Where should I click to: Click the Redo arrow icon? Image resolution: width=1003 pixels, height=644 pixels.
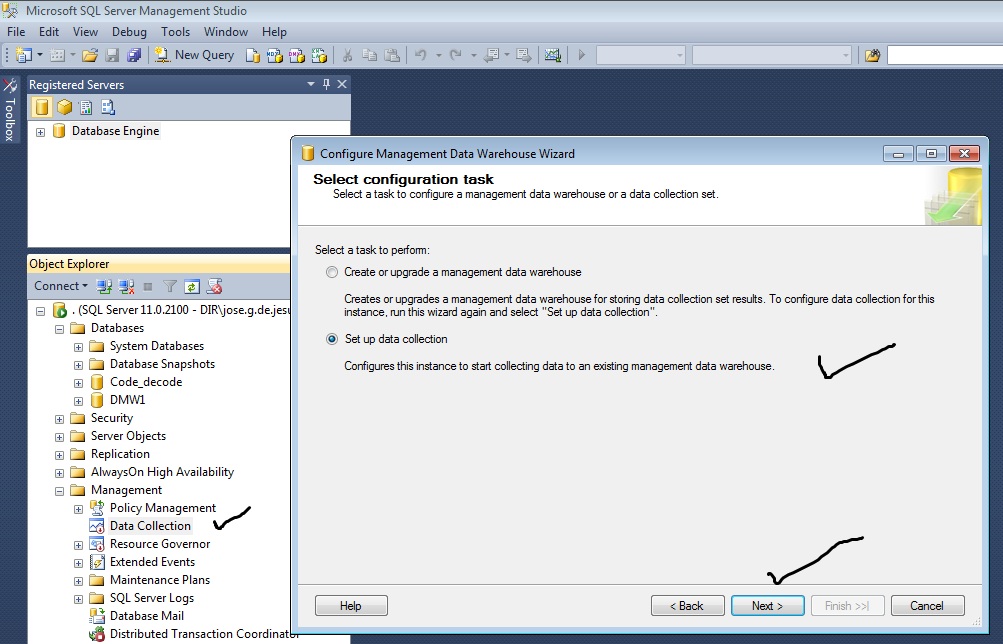click(455, 56)
